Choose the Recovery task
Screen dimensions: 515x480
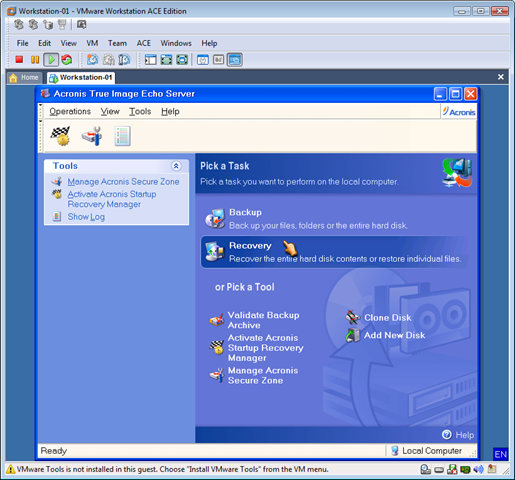[x=333, y=252]
